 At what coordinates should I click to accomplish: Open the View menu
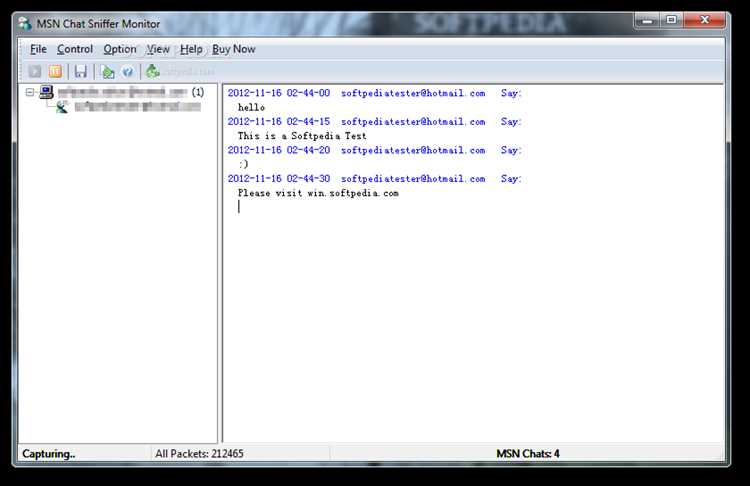click(x=158, y=49)
